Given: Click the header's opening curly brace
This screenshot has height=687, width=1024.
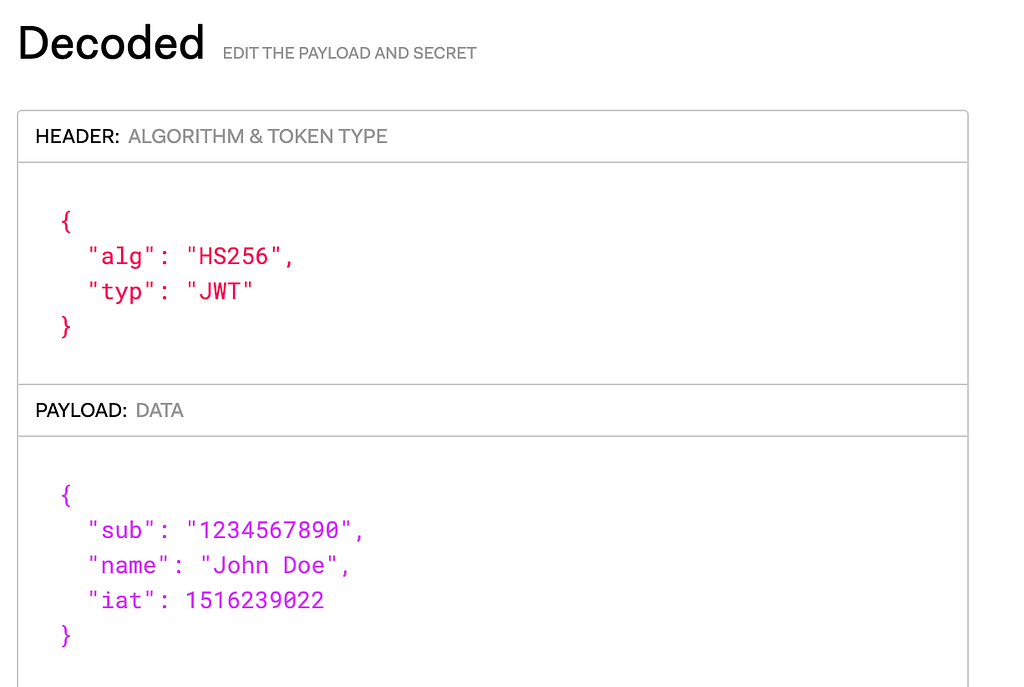Looking at the screenshot, I should click(x=66, y=221).
